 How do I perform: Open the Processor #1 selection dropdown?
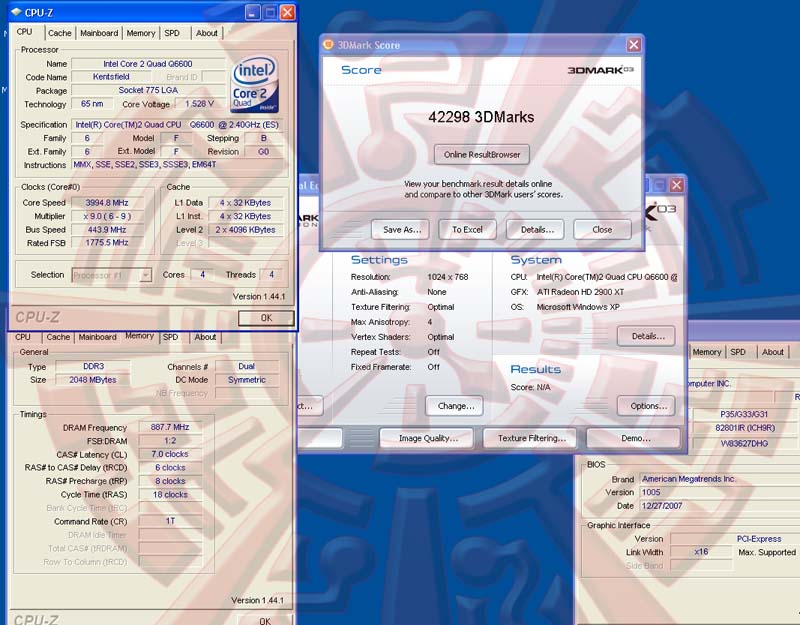(145, 275)
